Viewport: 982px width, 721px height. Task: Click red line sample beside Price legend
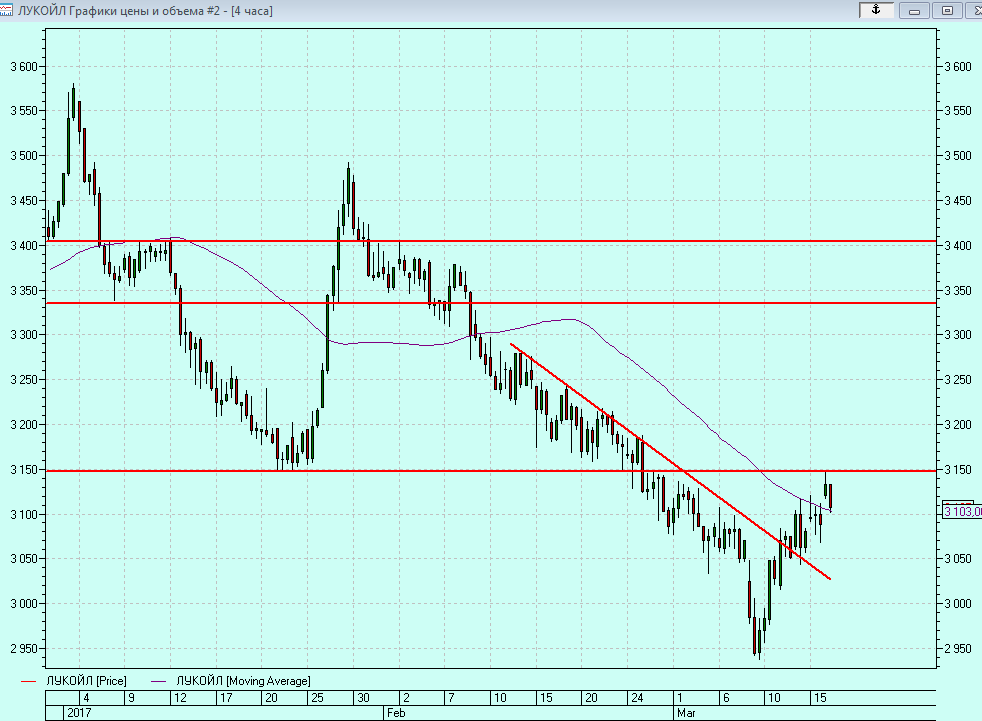tap(29, 681)
